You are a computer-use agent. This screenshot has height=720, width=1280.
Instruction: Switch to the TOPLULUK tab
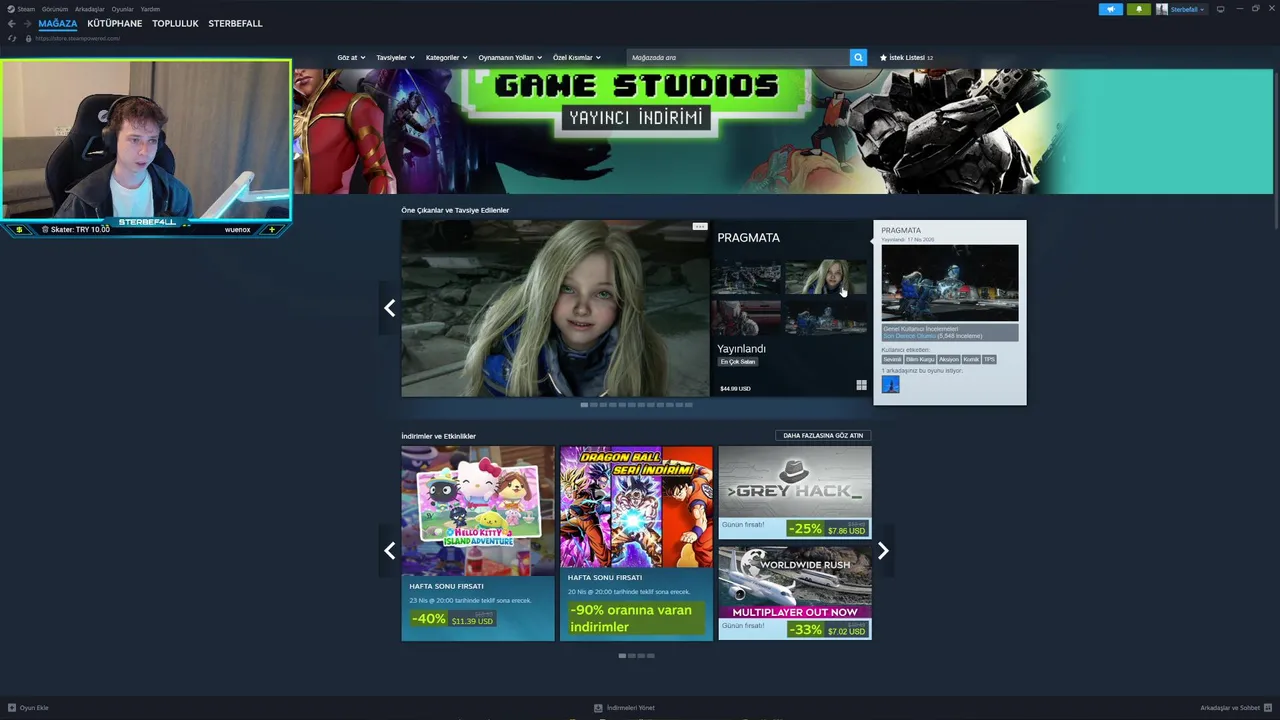click(x=175, y=24)
